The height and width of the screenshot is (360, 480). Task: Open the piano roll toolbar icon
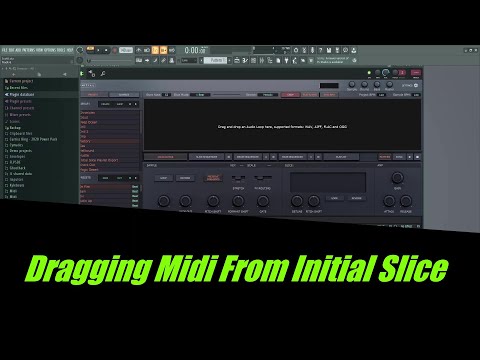pos(245,60)
